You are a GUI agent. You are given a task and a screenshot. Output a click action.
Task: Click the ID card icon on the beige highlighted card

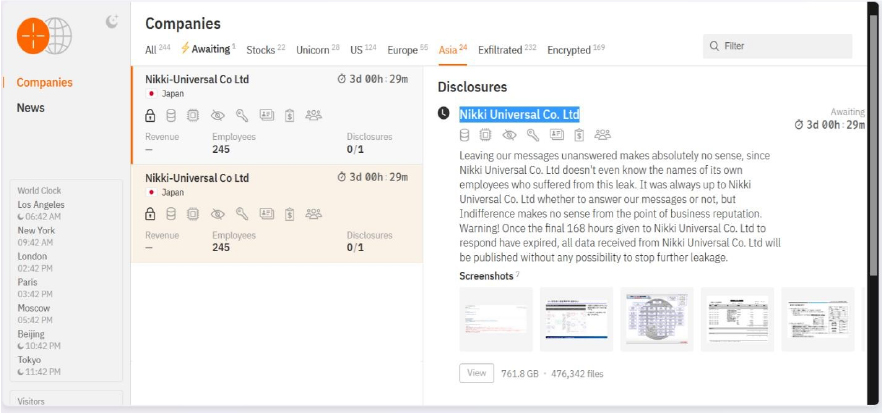click(x=266, y=213)
